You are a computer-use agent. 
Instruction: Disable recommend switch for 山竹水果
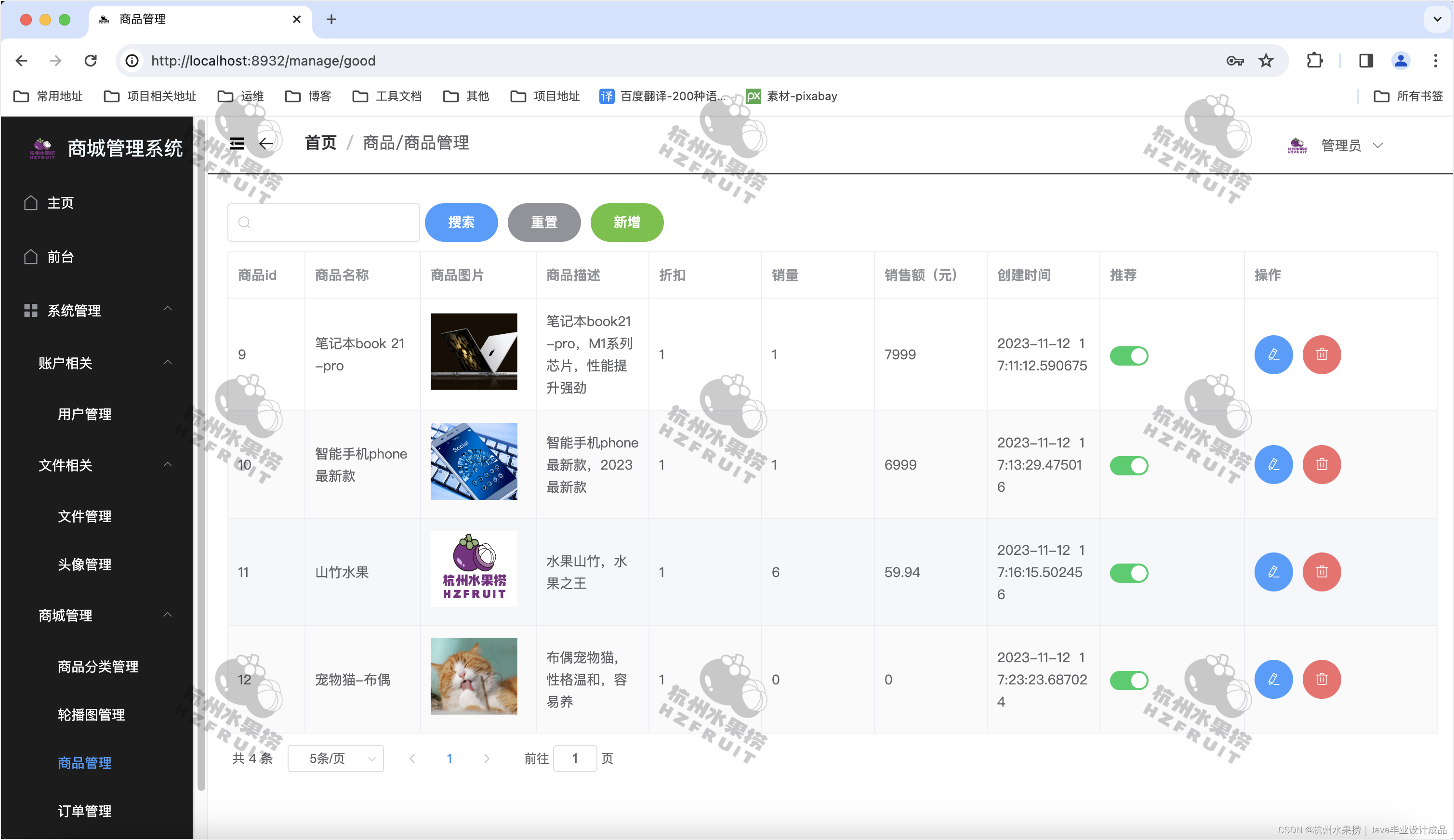click(x=1129, y=573)
